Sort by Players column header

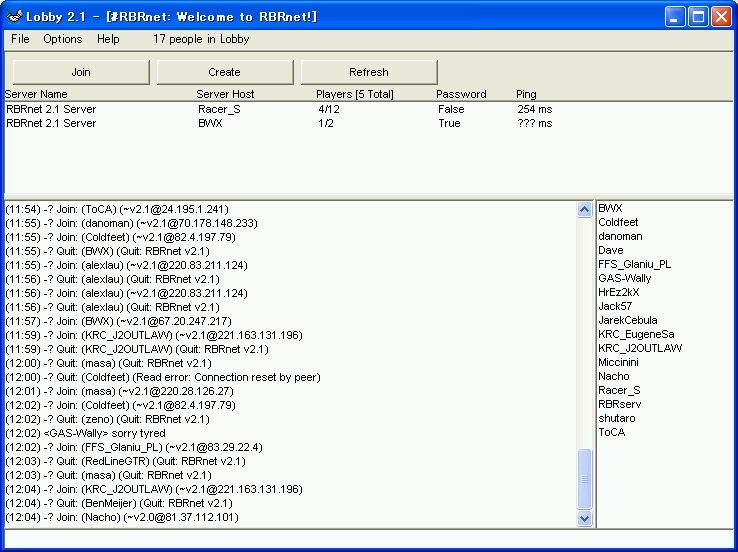[x=354, y=94]
